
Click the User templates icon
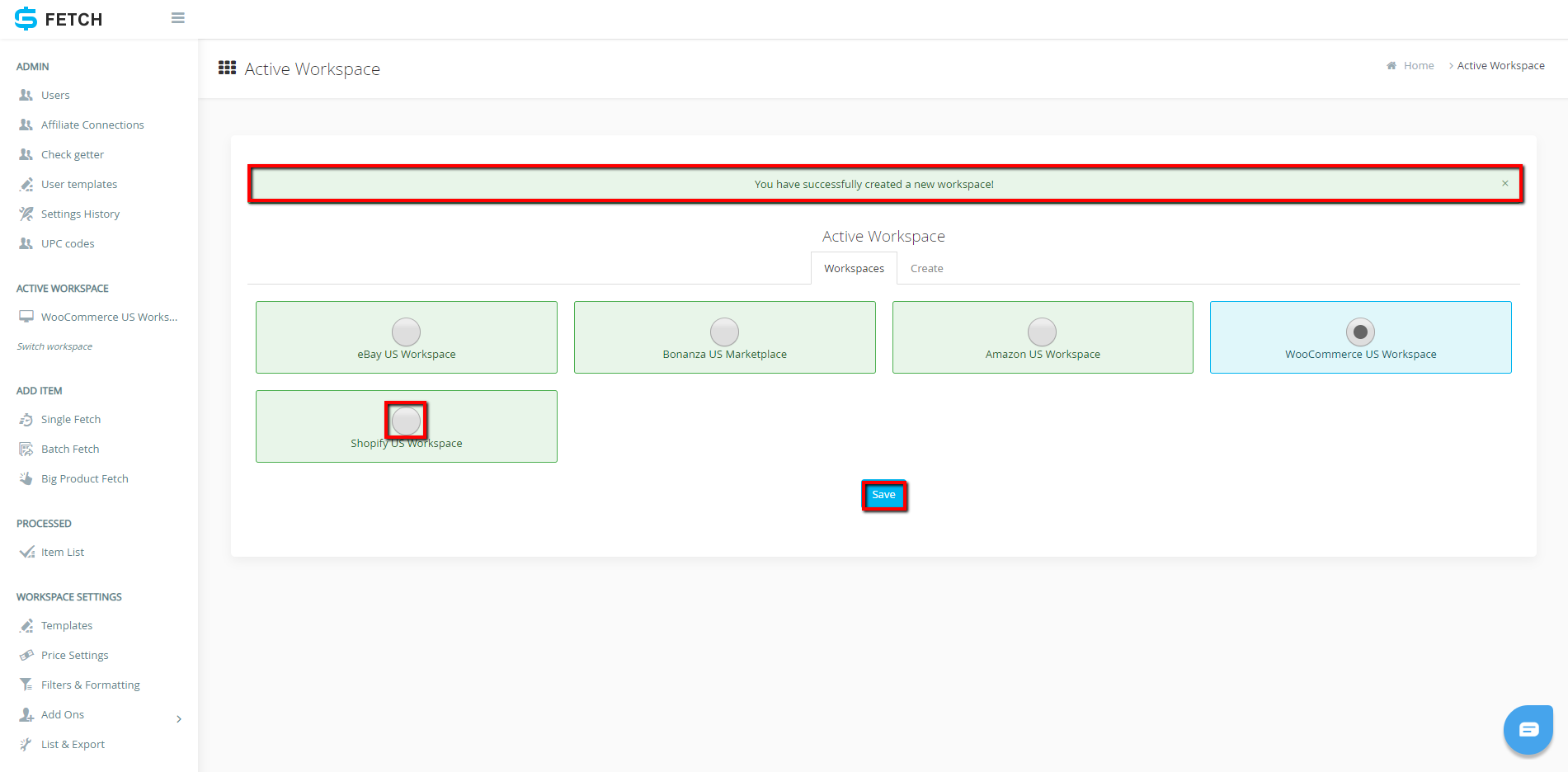click(x=26, y=184)
